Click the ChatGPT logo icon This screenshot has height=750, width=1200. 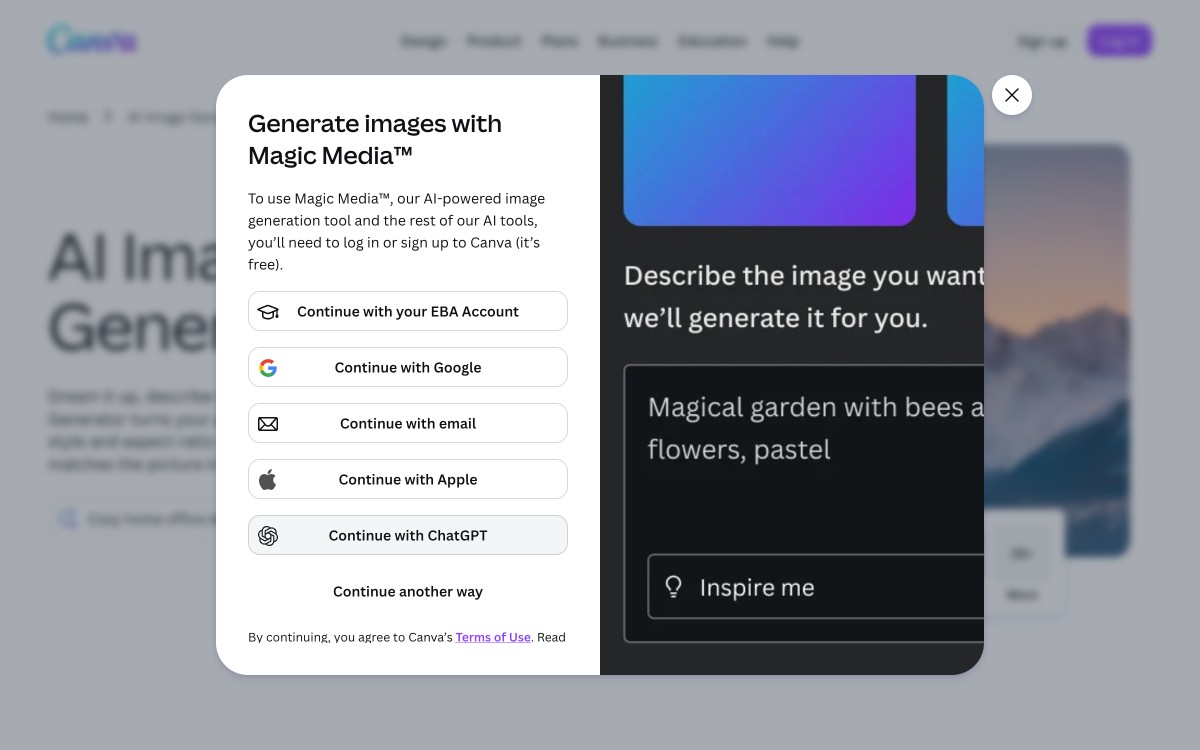[268, 536]
